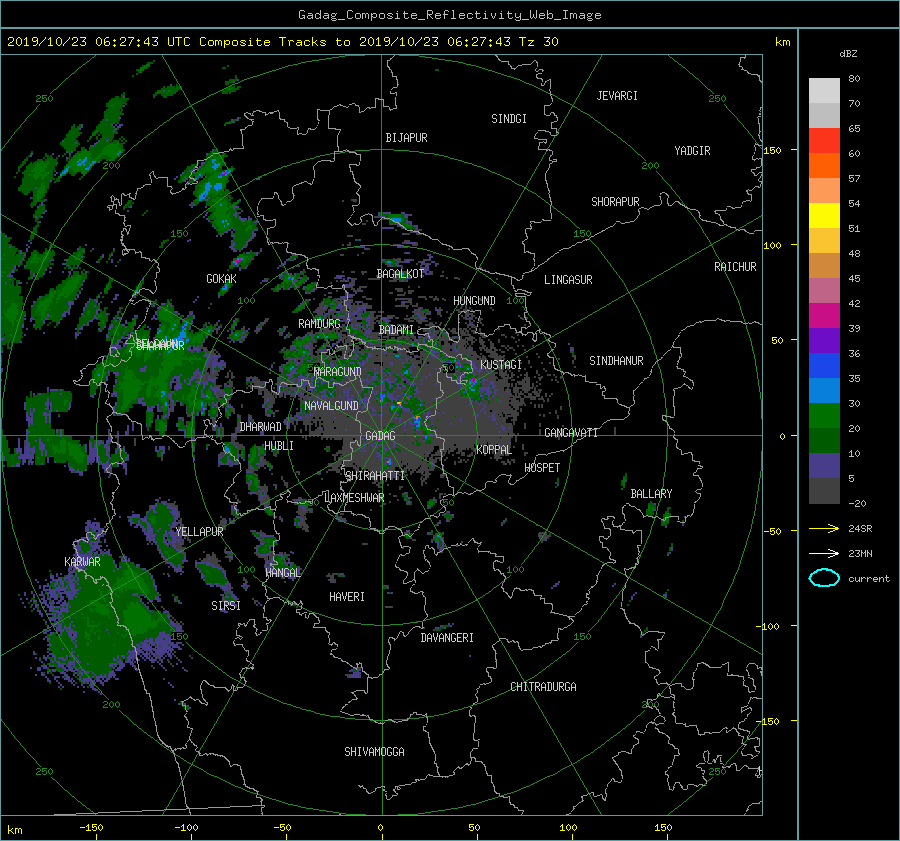
Task: Select the HAVERI label
Action: click(347, 598)
